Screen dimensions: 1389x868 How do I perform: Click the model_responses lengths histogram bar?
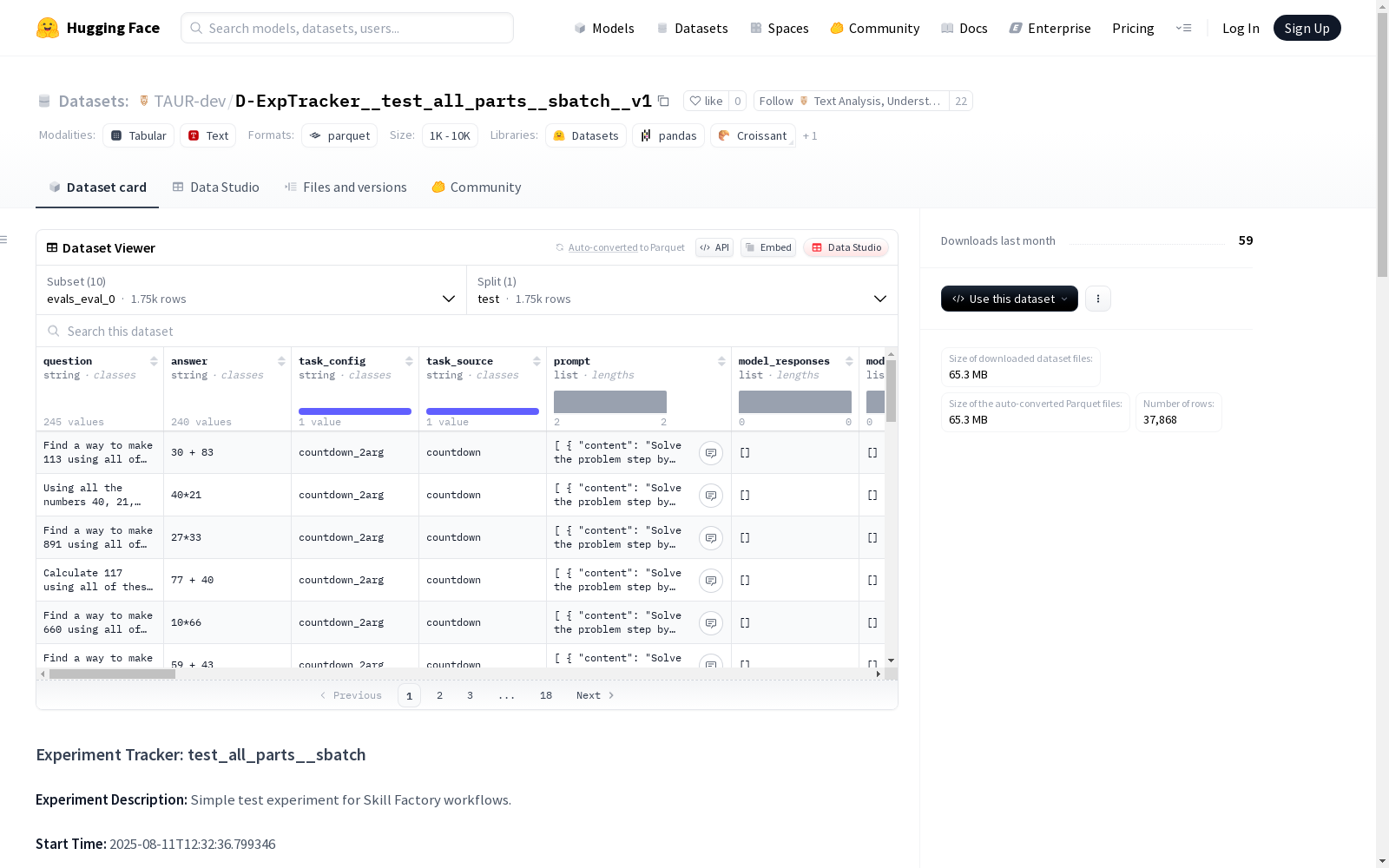(x=795, y=402)
